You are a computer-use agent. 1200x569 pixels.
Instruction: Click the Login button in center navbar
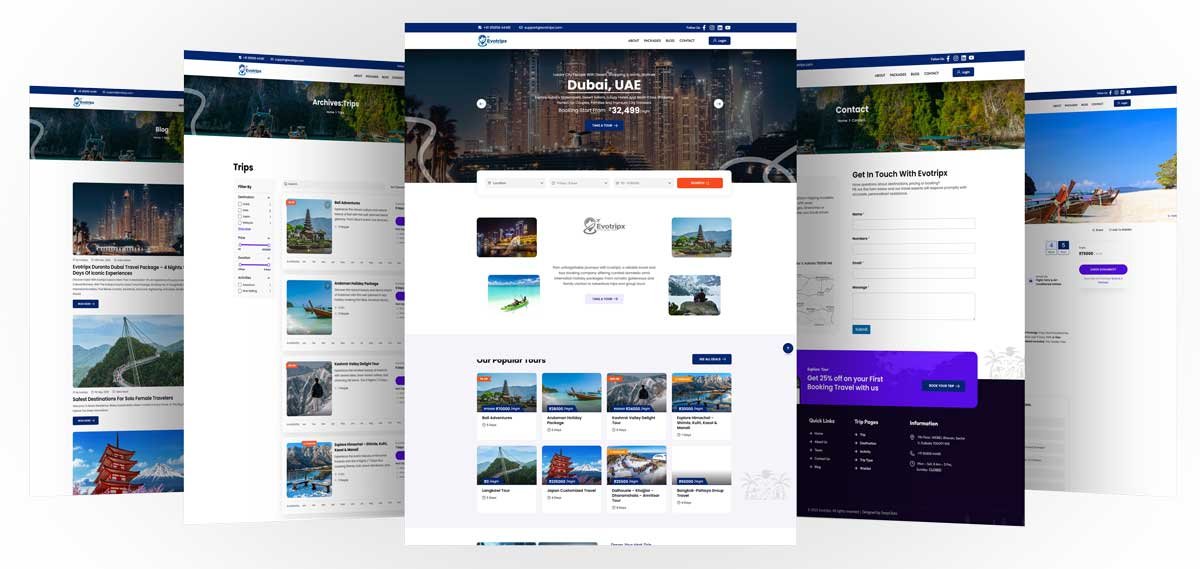click(719, 41)
